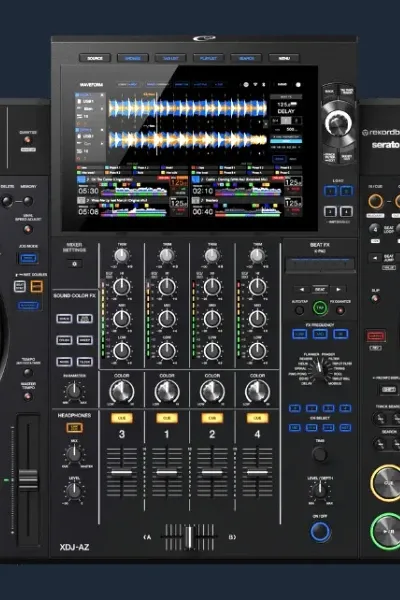
Task: Load track to deck 1 with LOAD 1
Action: click(x=330, y=191)
